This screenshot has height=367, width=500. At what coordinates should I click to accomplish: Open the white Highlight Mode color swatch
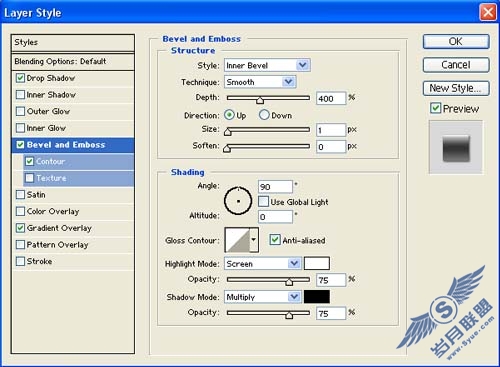(317, 263)
